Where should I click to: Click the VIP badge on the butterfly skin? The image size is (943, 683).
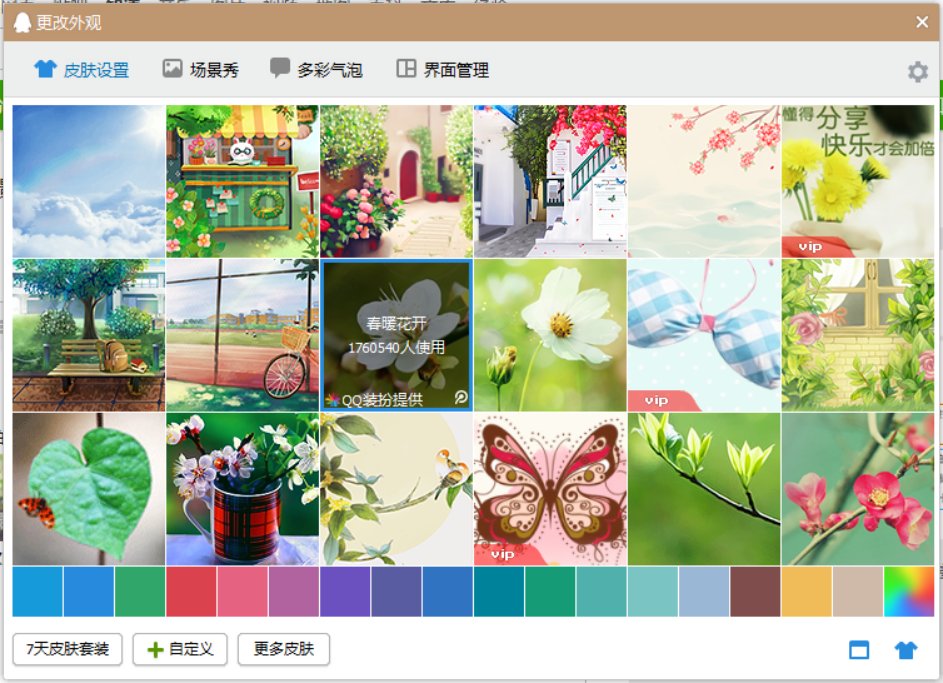point(501,553)
